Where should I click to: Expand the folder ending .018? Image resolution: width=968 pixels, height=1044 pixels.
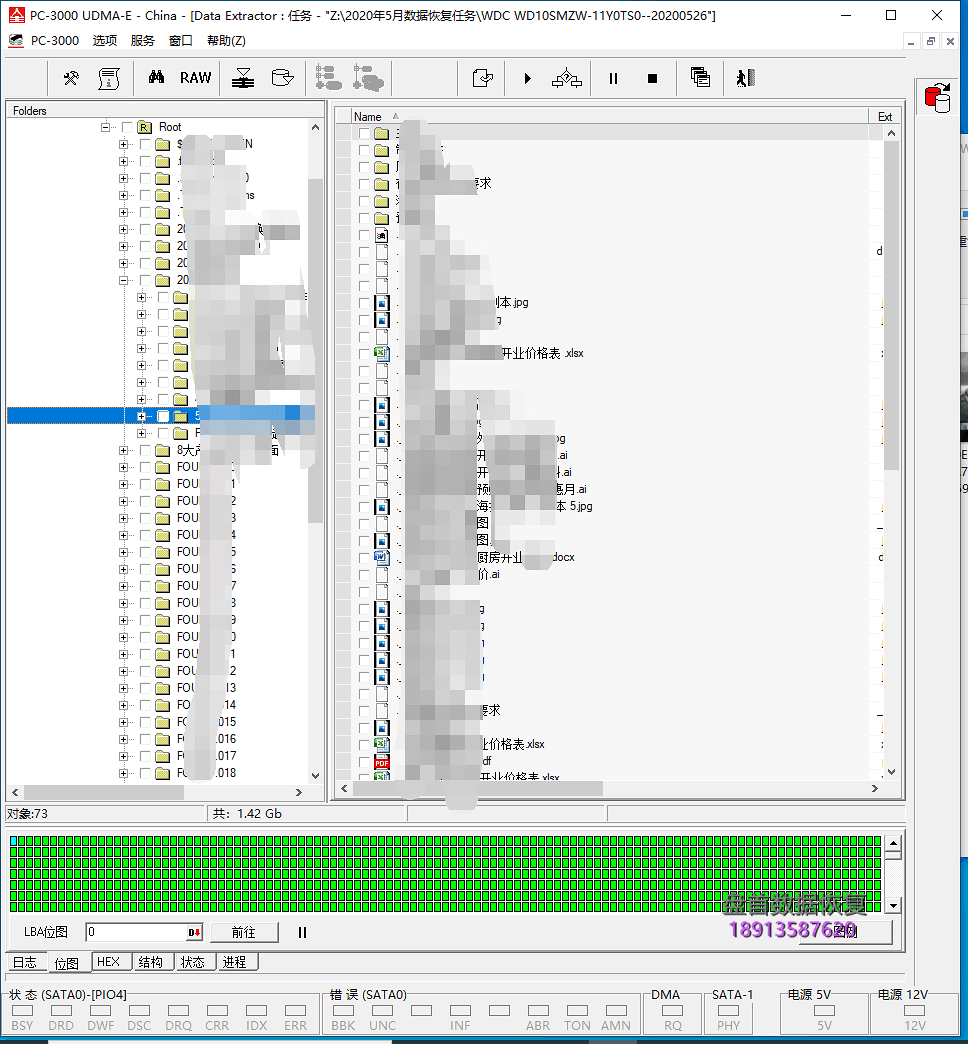pyautogui.click(x=123, y=773)
